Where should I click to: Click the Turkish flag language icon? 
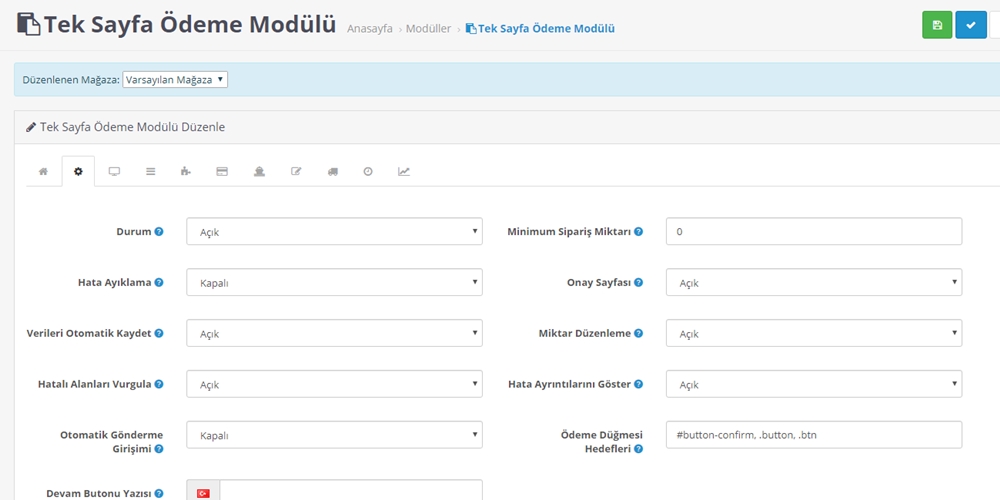203,493
